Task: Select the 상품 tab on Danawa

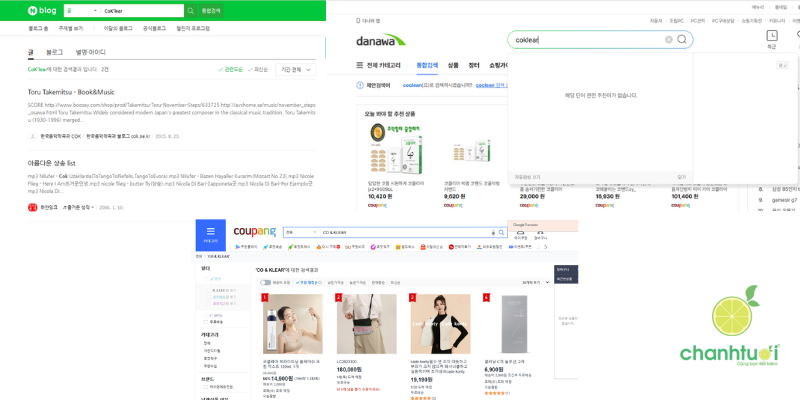Action: pyautogui.click(x=453, y=65)
